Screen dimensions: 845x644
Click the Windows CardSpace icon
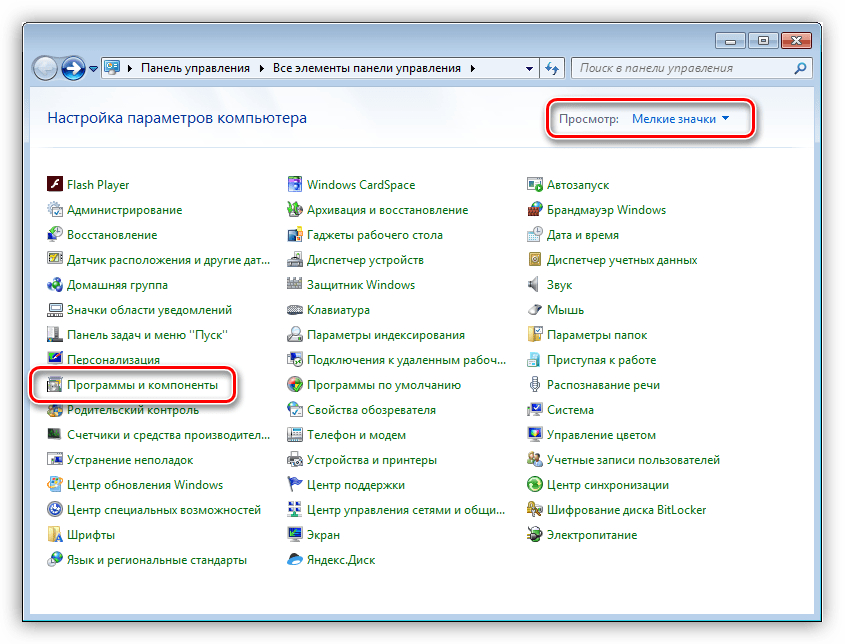tap(295, 184)
